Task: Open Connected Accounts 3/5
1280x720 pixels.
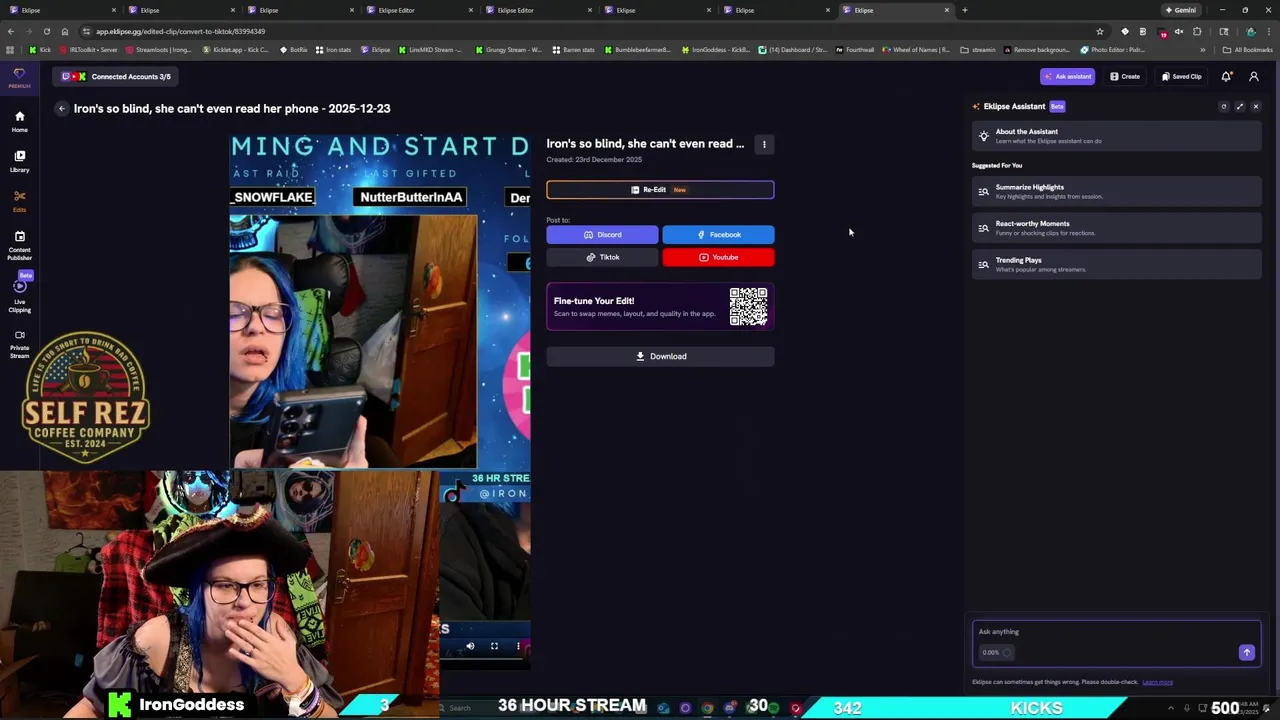Action: coord(117,76)
